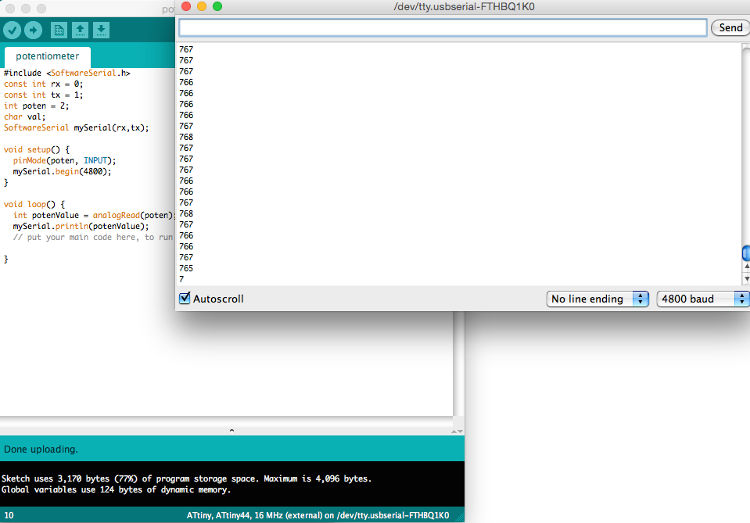Click the 'mySerial.begin(4800);' line
The image size is (750, 523).
pos(62,172)
